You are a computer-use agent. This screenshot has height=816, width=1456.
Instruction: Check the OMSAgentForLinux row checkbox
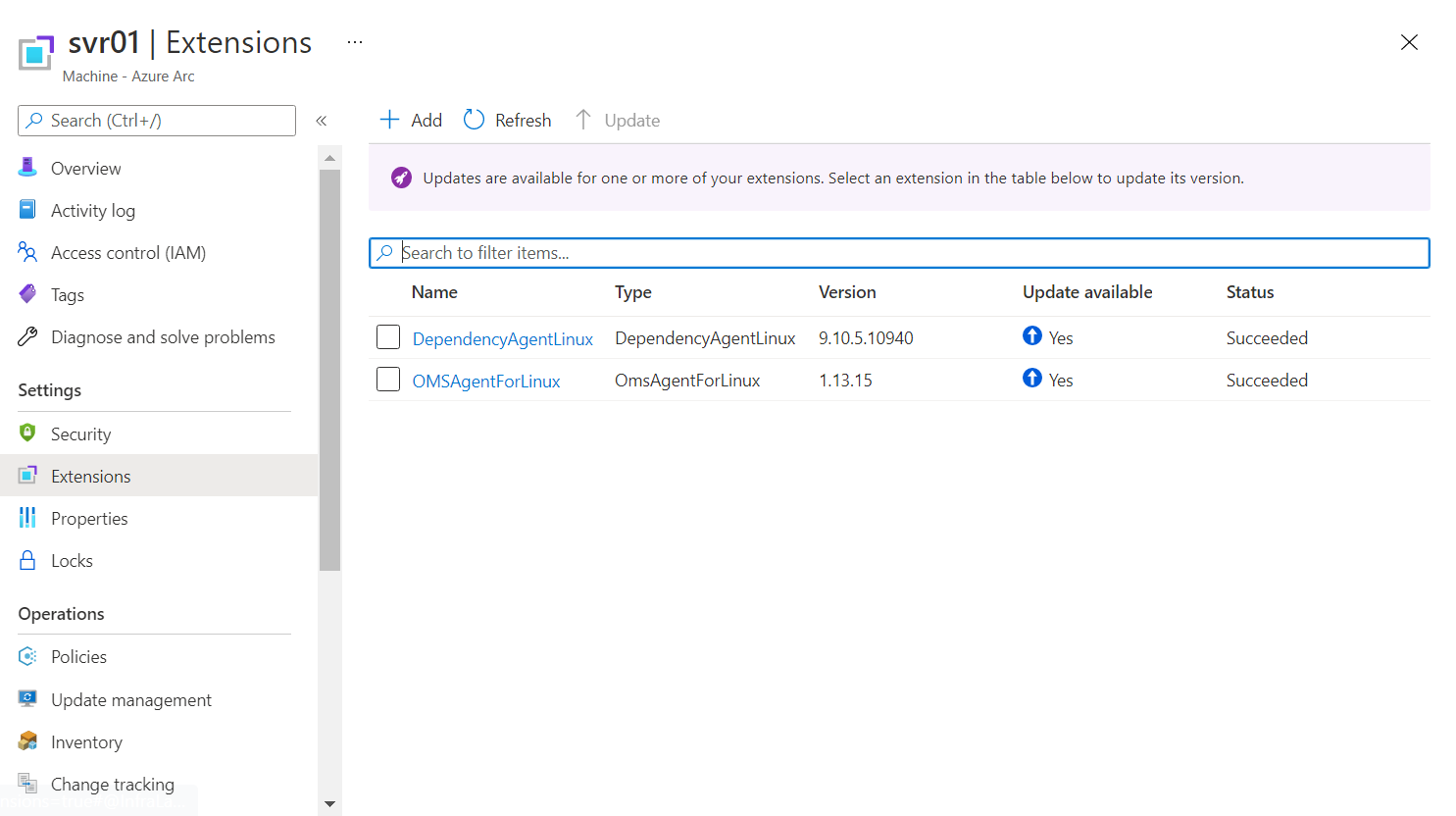tap(388, 380)
